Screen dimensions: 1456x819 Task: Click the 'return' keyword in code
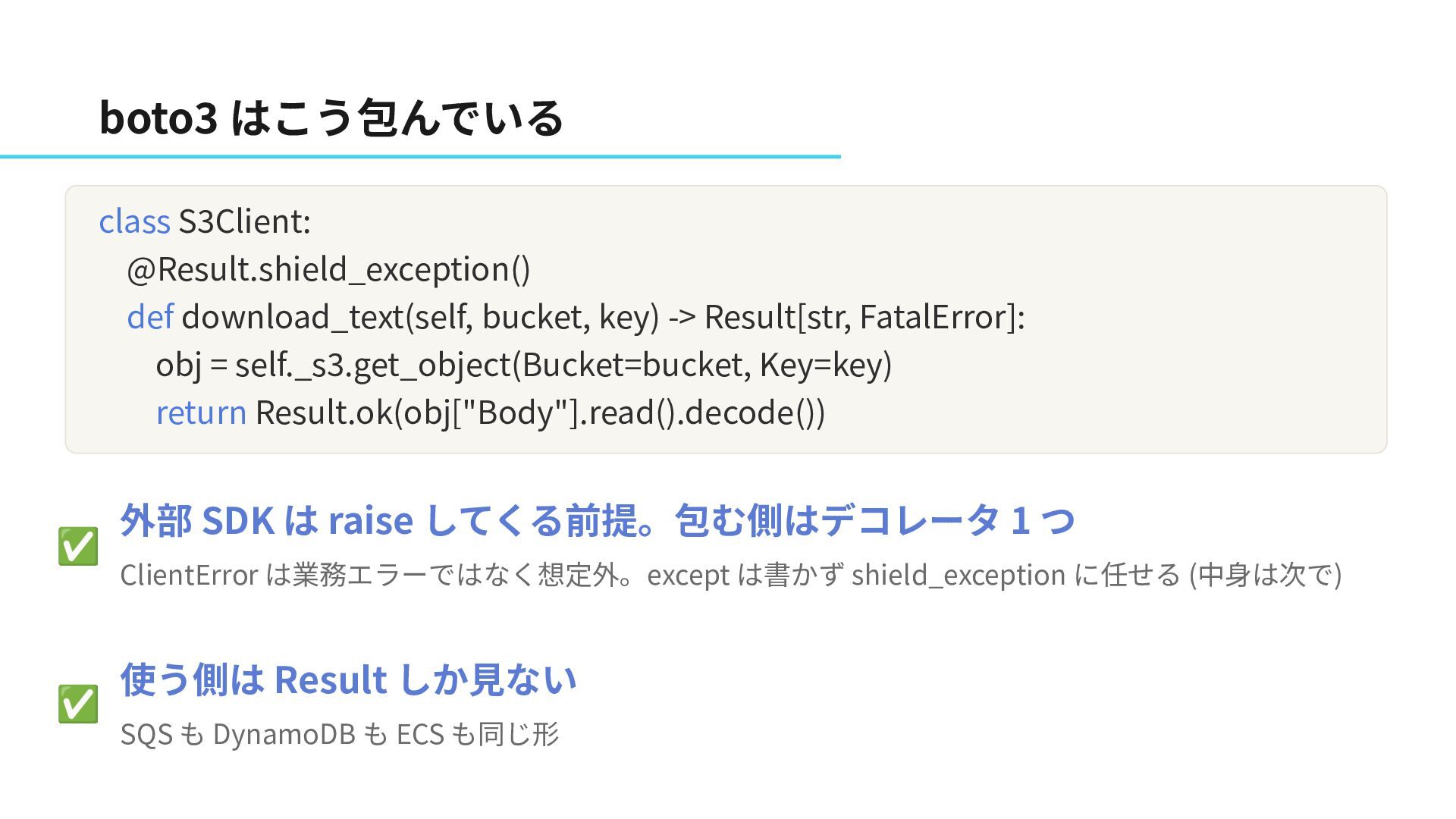201,413
